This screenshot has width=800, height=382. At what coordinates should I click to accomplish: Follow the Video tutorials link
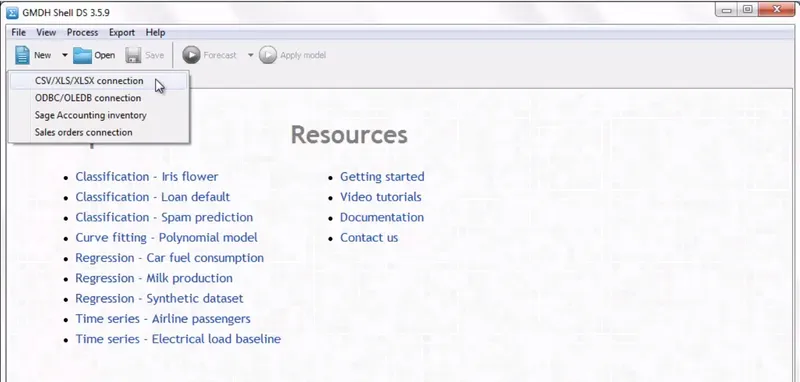pyautogui.click(x=381, y=197)
